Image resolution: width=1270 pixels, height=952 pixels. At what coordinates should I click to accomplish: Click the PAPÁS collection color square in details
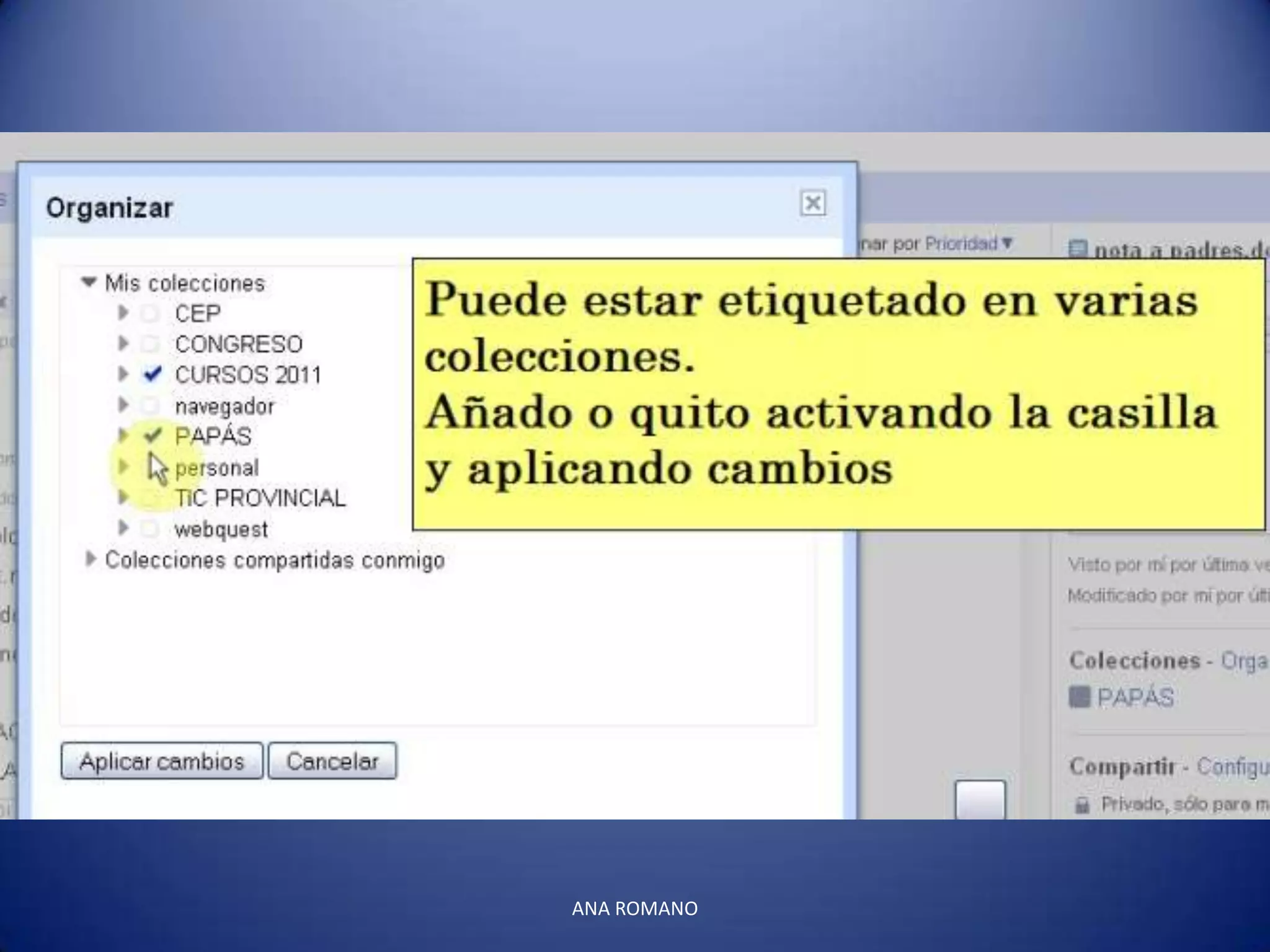coord(1080,697)
